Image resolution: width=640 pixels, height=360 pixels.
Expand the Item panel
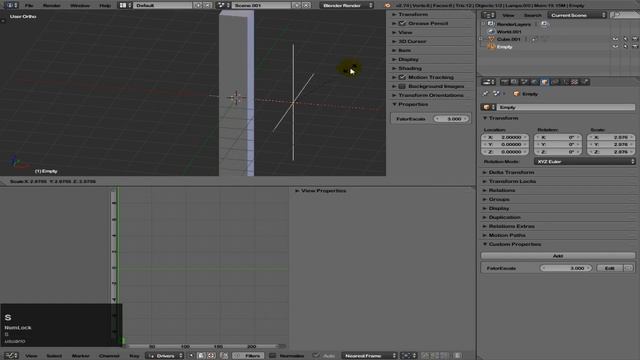tap(404, 50)
